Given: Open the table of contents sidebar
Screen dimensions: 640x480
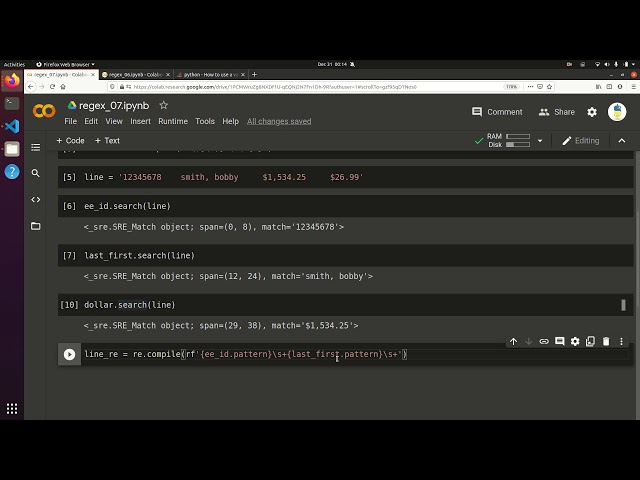Looking at the screenshot, I should click(36, 147).
